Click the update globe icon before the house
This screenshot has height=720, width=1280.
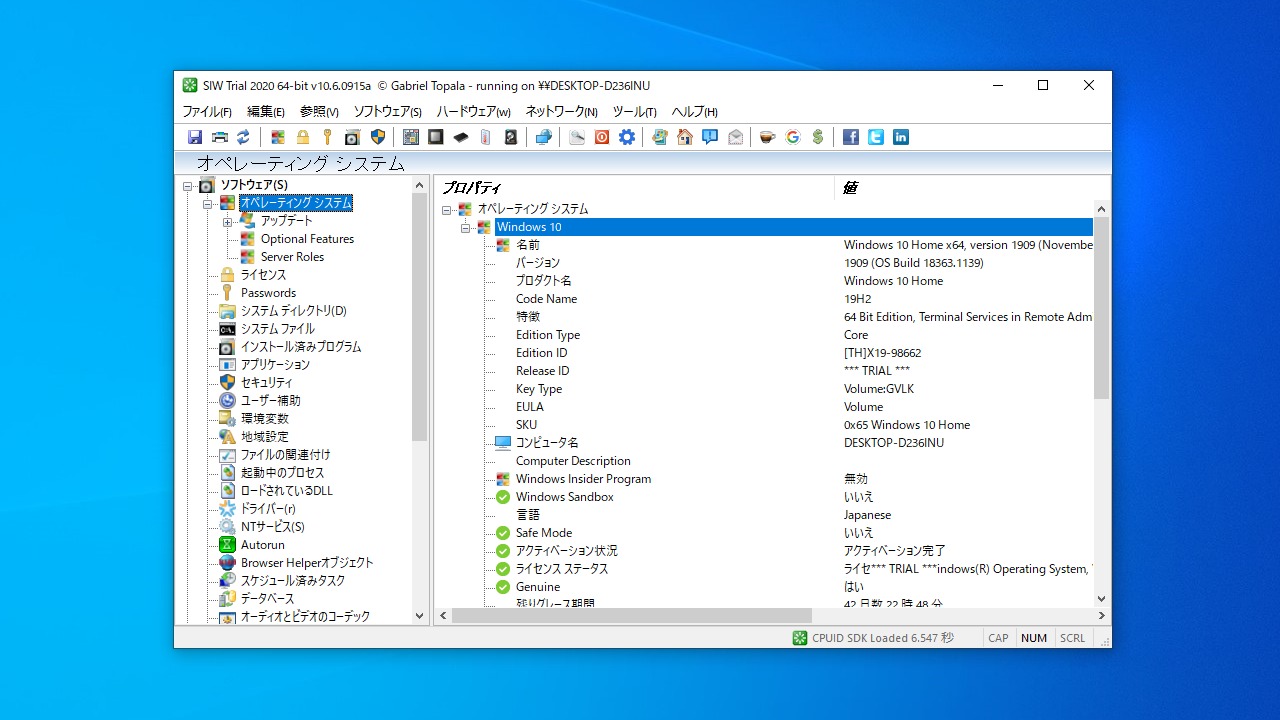pos(660,137)
